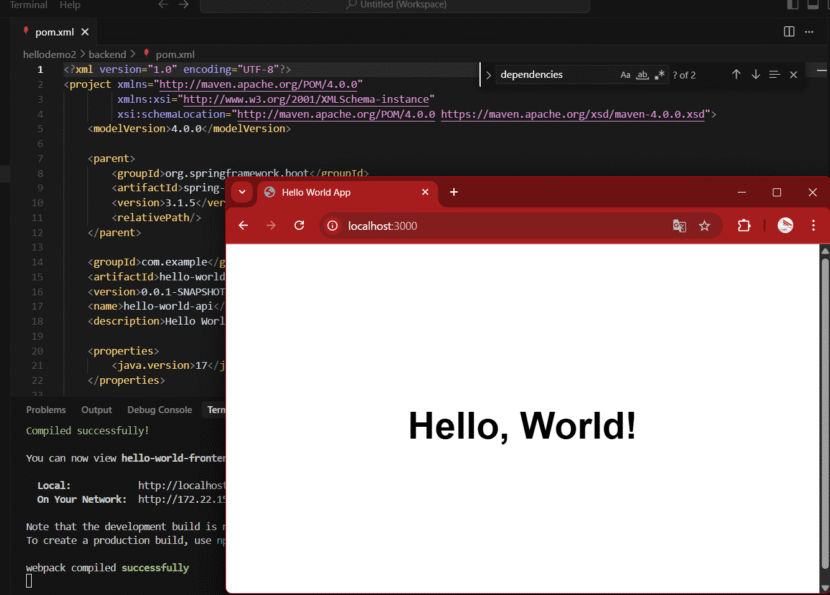Open the Chrome profile avatar
830x595 pixels.
785,226
